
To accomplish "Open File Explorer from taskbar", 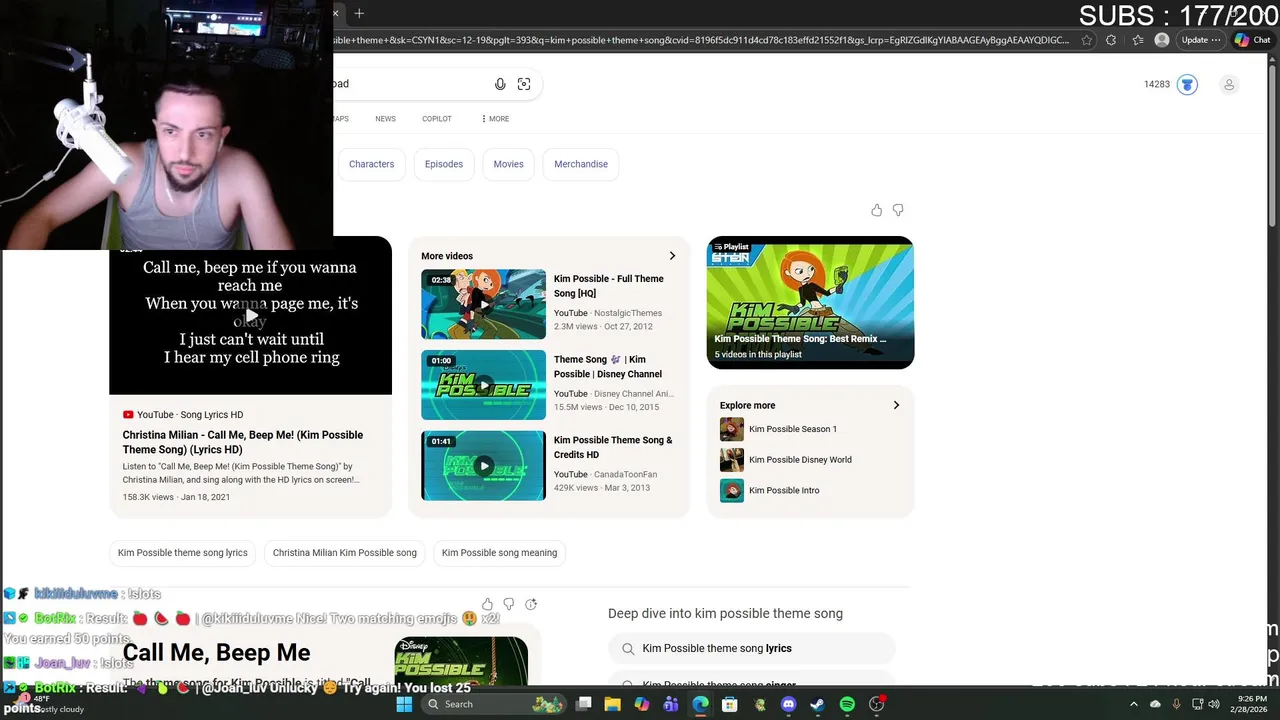I will [x=613, y=704].
